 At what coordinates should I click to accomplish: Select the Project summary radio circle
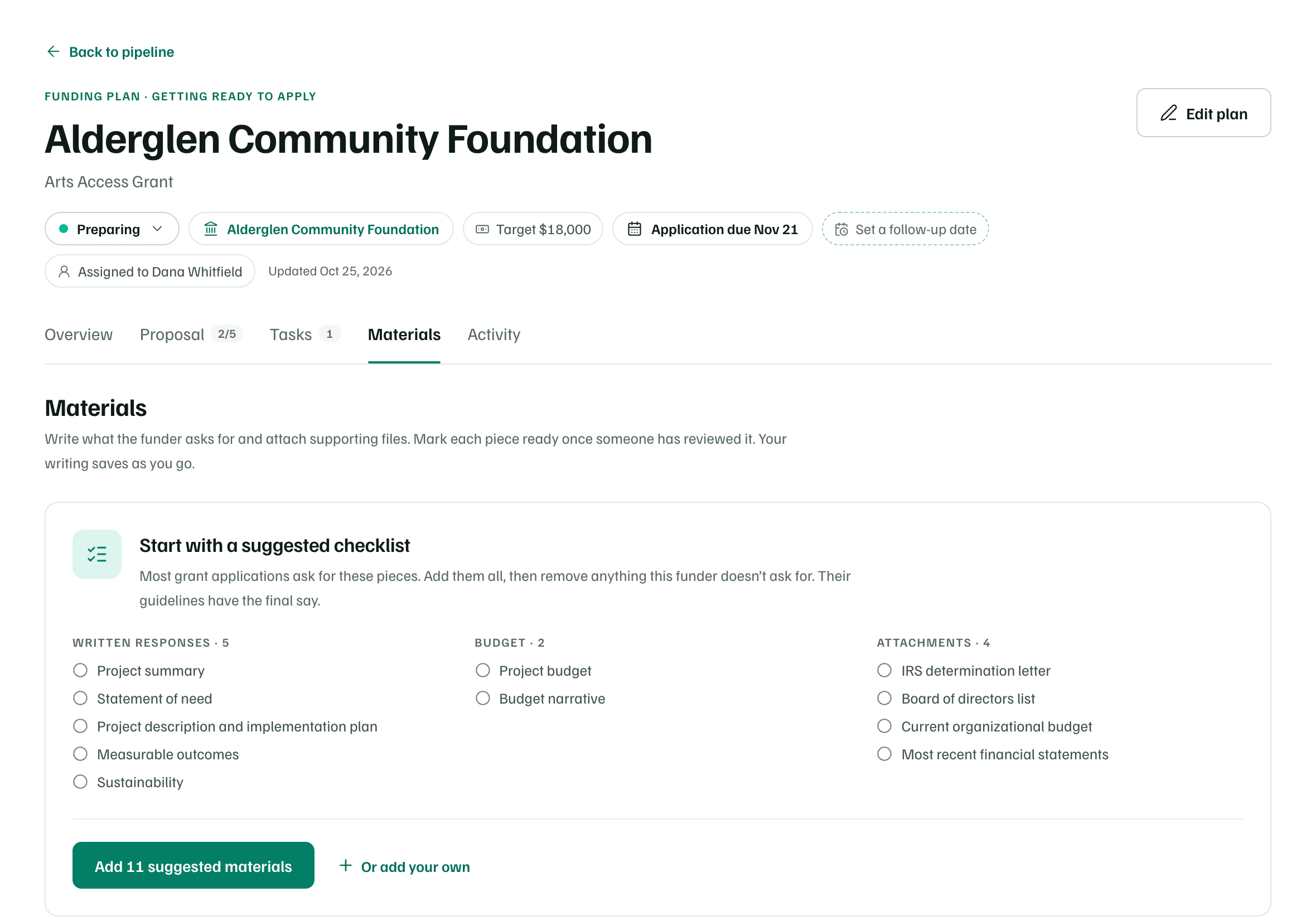[x=80, y=671]
